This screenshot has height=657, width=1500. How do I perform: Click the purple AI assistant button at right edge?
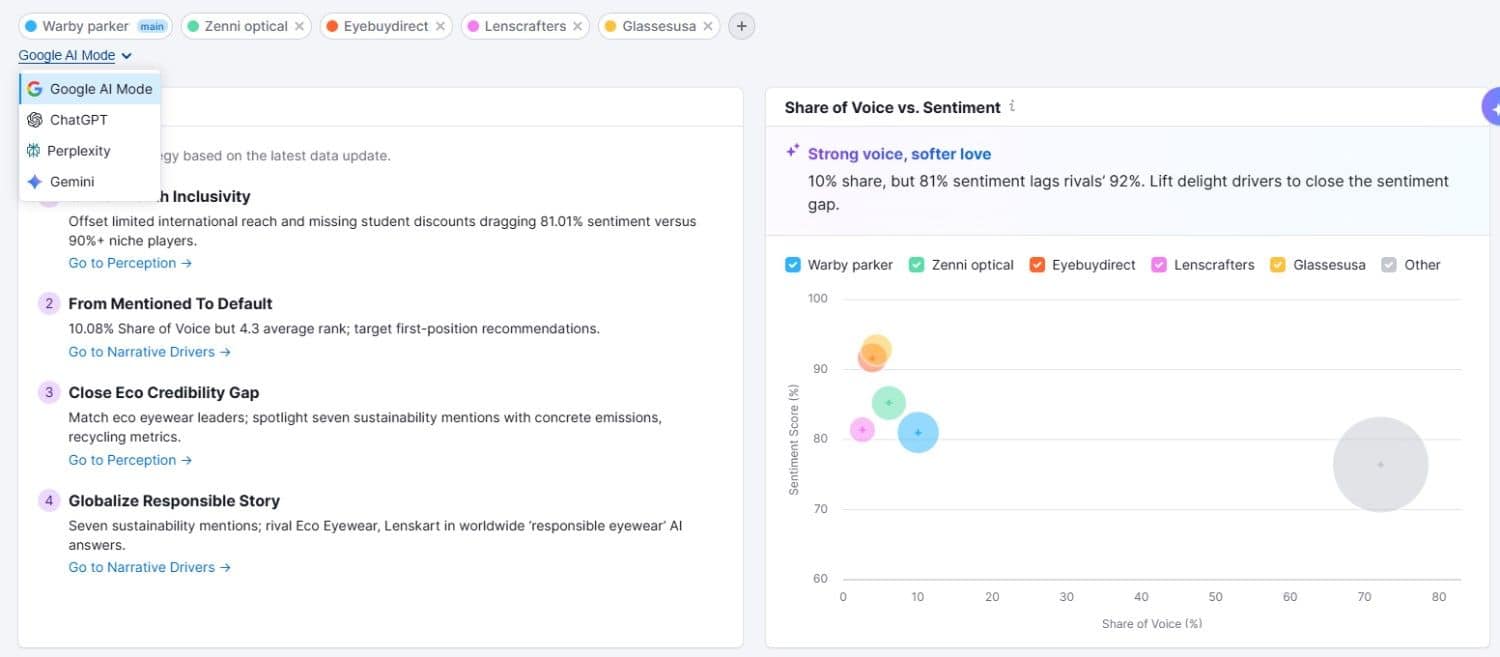[1490, 106]
